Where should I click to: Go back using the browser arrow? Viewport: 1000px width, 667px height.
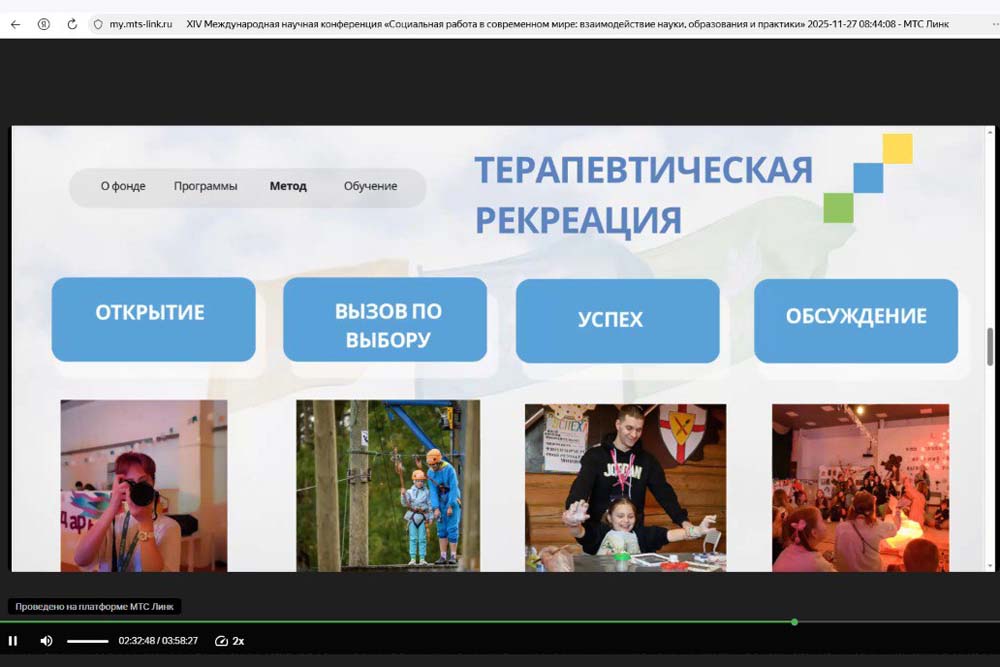coord(15,24)
